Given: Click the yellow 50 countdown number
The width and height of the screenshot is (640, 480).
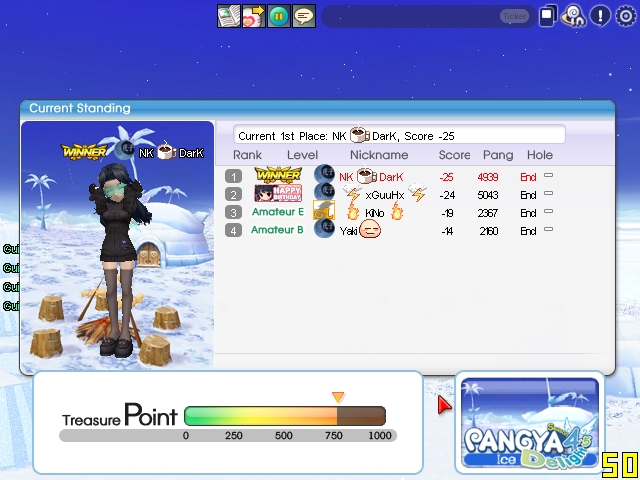Looking at the screenshot, I should (x=620, y=464).
